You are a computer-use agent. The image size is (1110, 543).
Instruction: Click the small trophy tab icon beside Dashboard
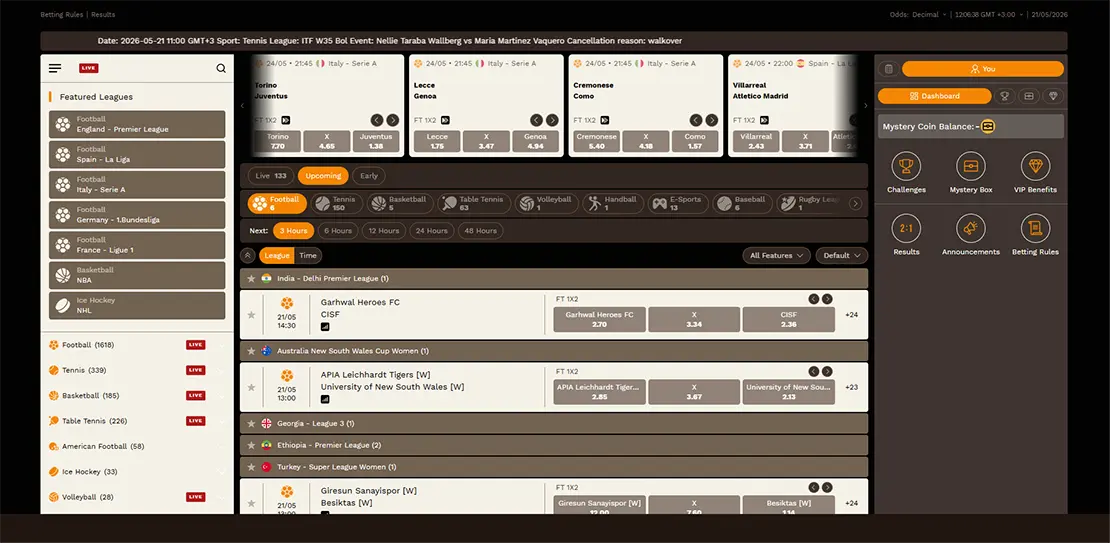click(1004, 96)
